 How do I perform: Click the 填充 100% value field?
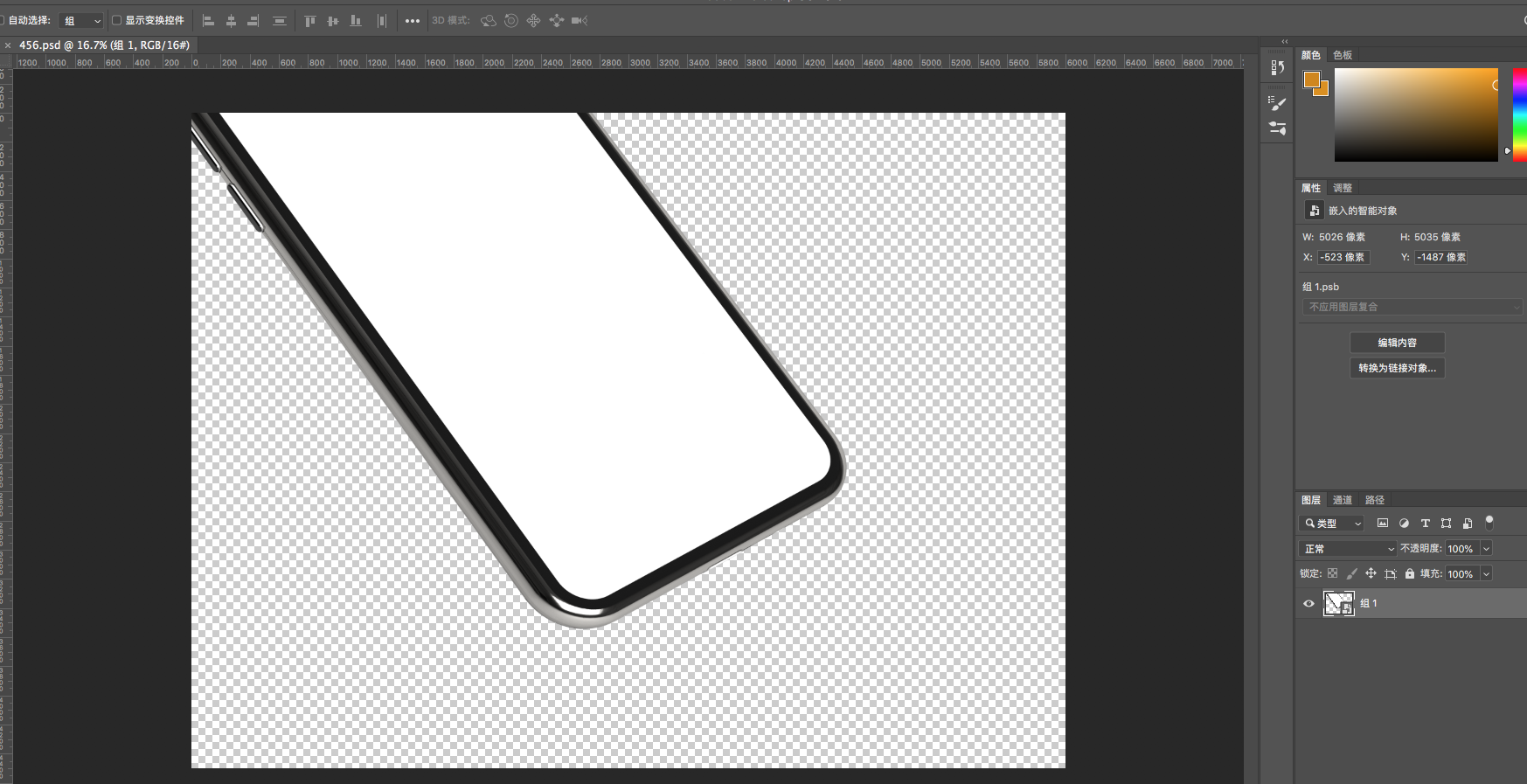tap(1461, 574)
